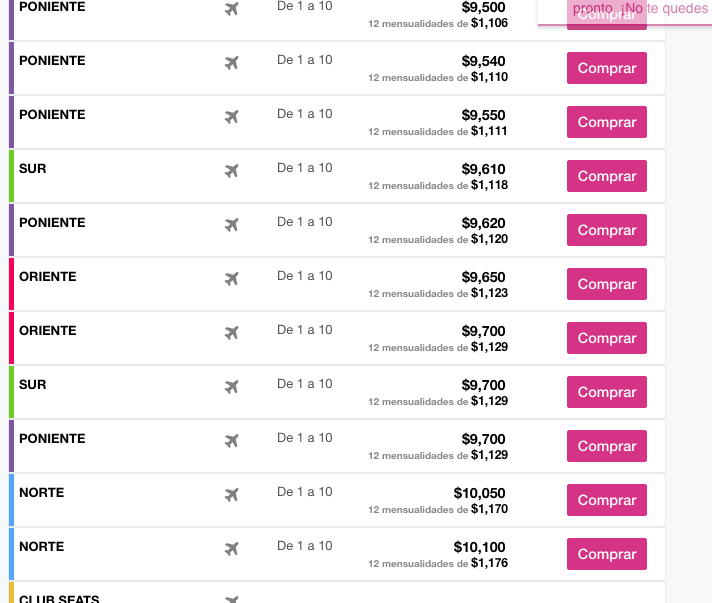Buy the SUR ticket priced $9,610
Image resolution: width=712 pixels, height=603 pixels.
pos(607,176)
